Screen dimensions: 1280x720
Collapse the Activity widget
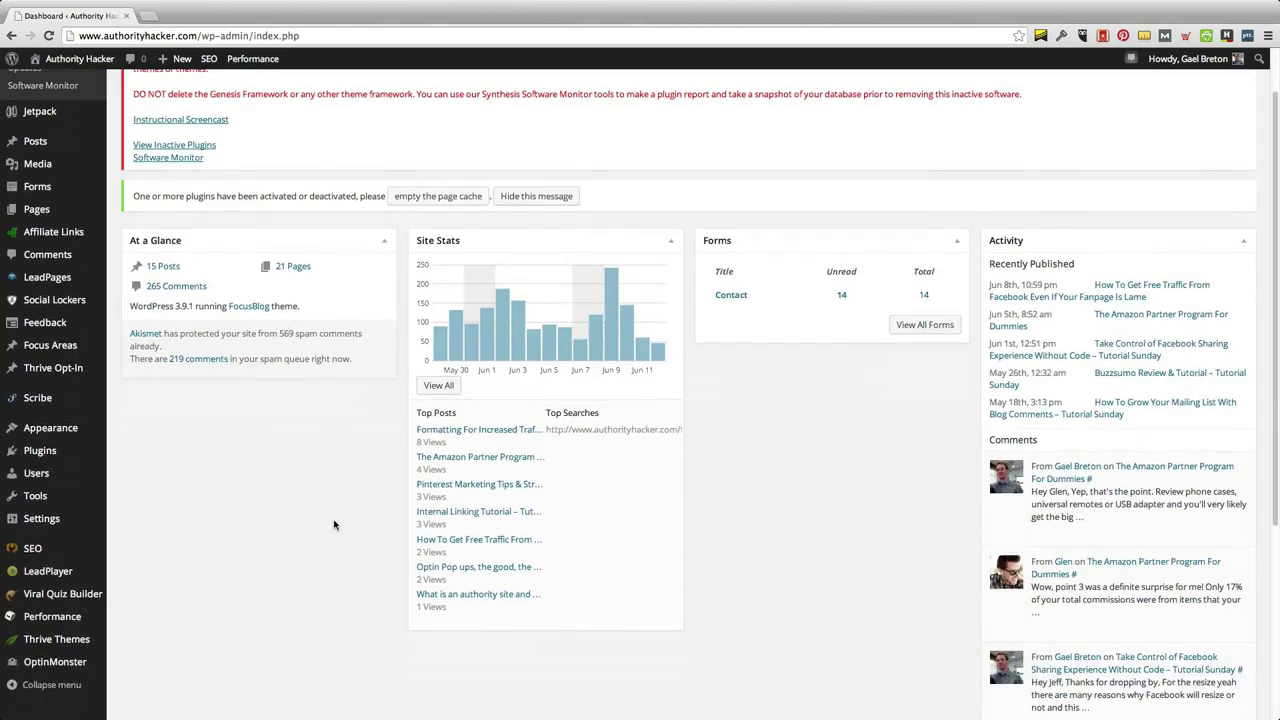[x=1244, y=241]
